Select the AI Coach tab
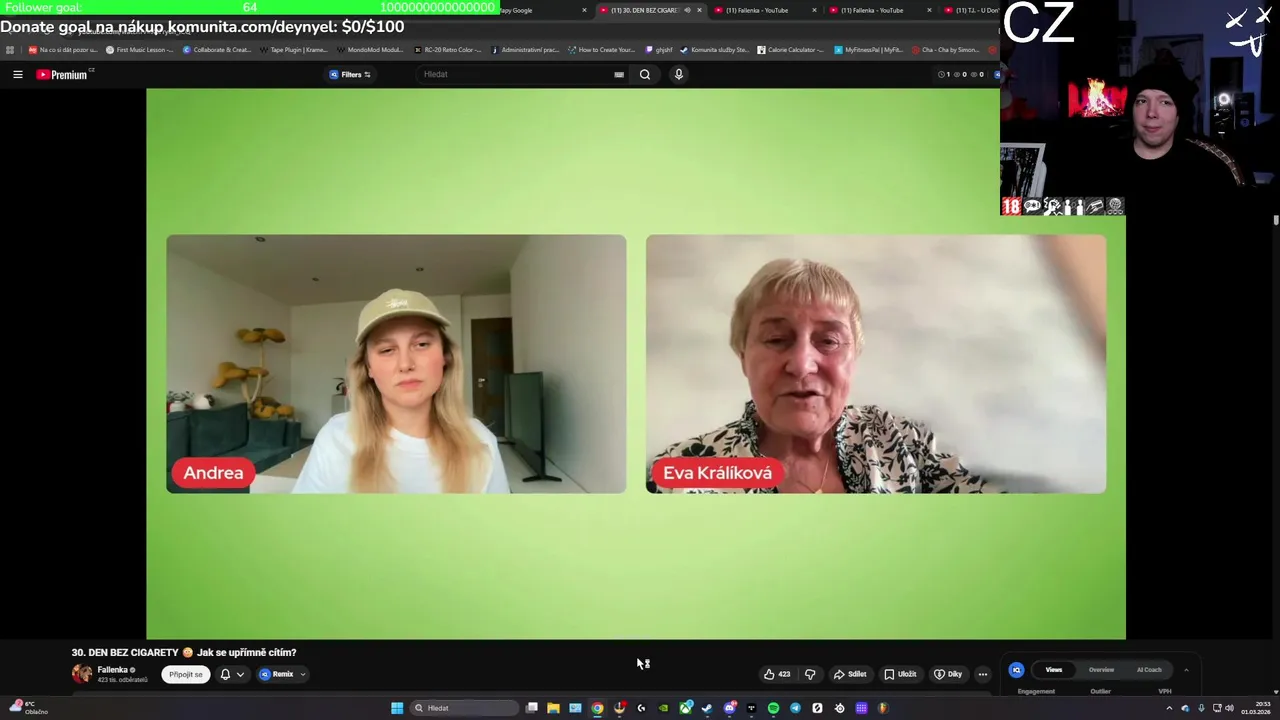This screenshot has height=720, width=1280. pyautogui.click(x=1149, y=670)
